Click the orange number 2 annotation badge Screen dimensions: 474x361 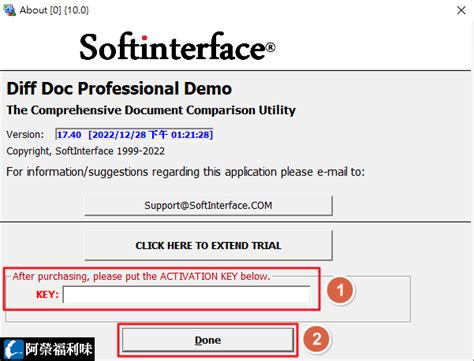click(316, 339)
